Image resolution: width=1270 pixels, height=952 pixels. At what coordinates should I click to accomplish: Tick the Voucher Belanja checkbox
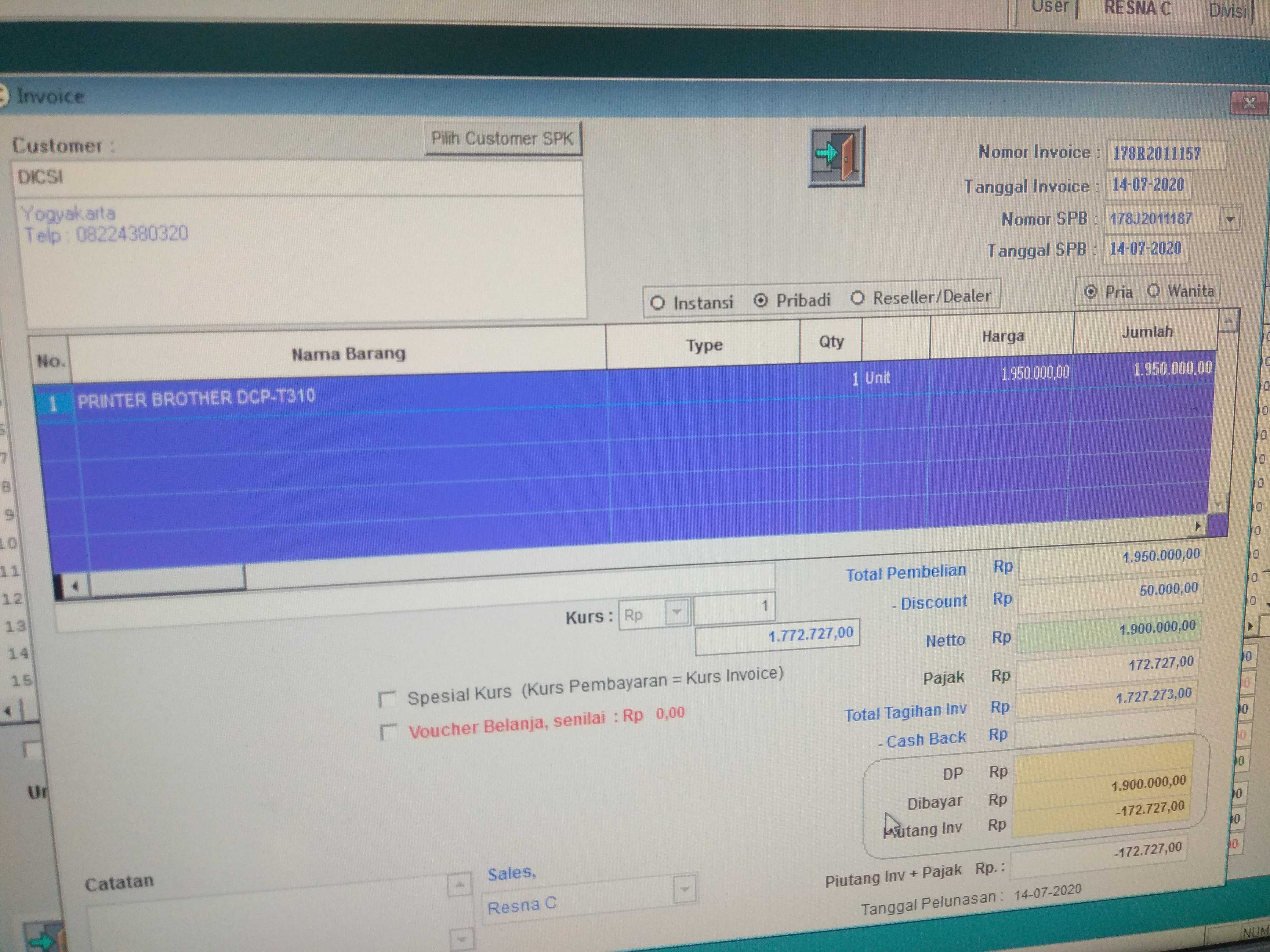pyautogui.click(x=389, y=732)
